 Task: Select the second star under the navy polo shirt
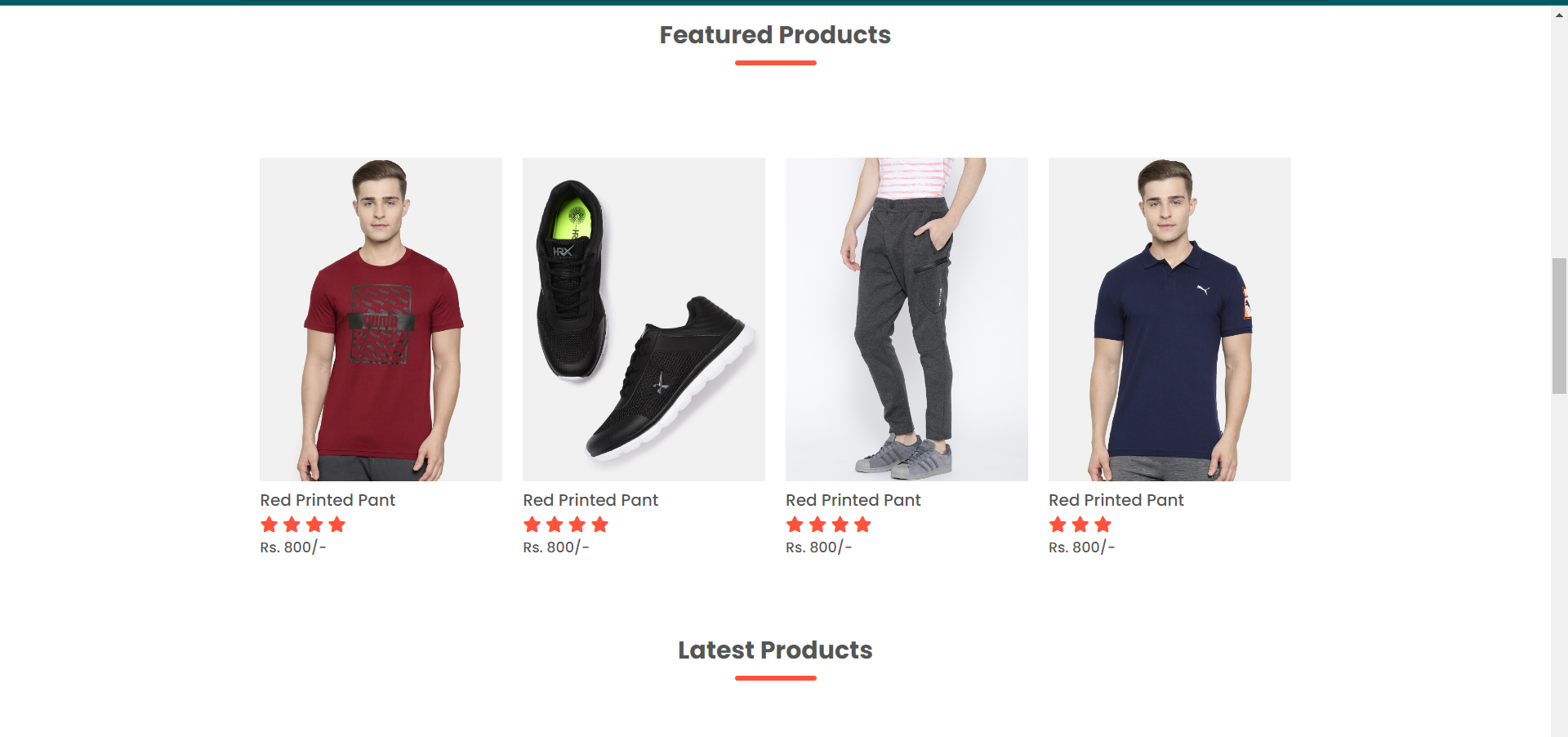1080,525
